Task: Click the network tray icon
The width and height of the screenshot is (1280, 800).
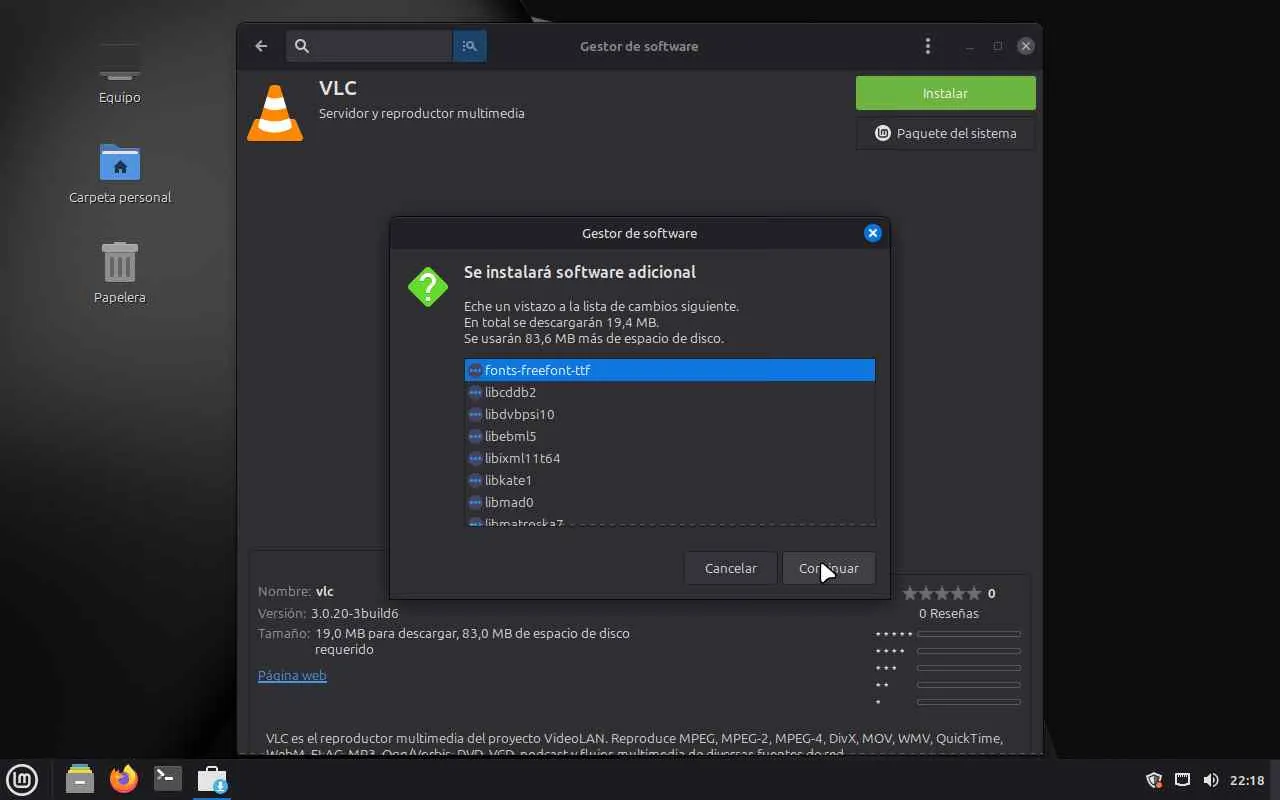Action: pos(1182,780)
